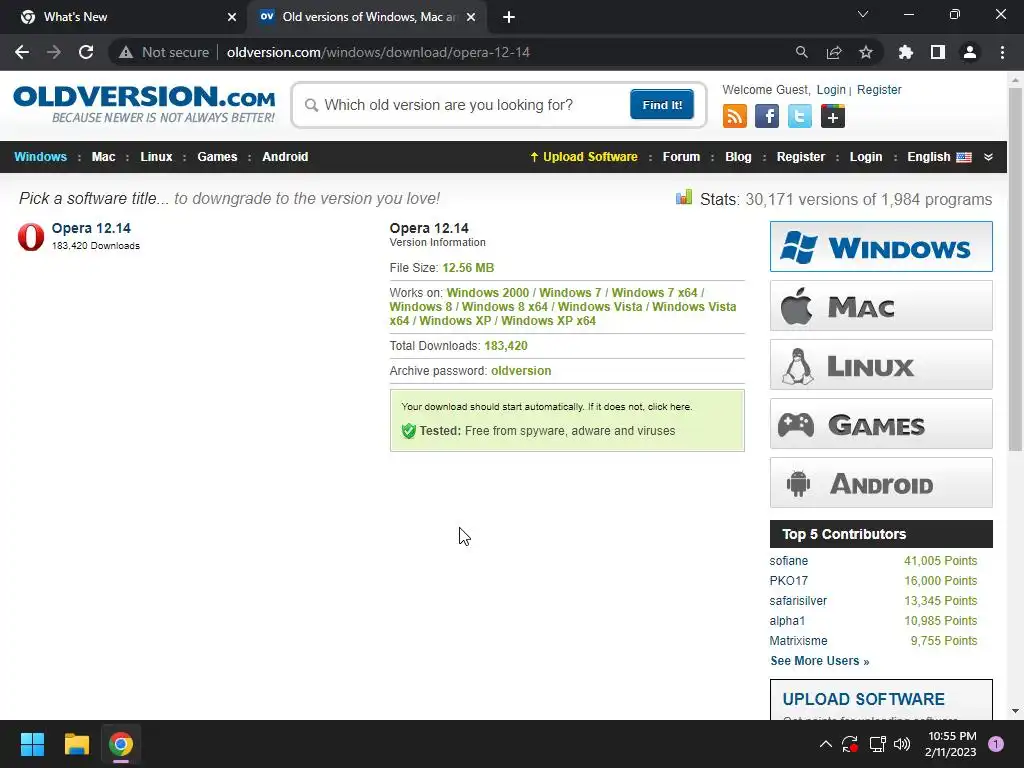1024x768 pixels.
Task: Click the red Opera logo icon
Action: pos(31,236)
